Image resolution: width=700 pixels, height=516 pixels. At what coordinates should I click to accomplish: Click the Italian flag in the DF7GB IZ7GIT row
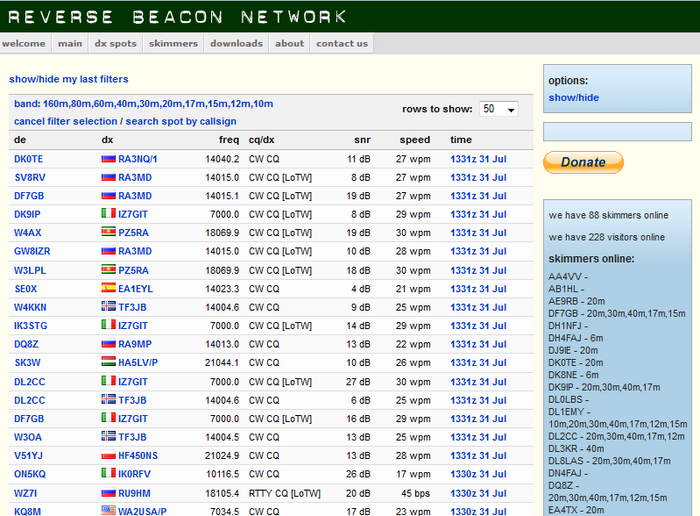pyautogui.click(x=108, y=418)
